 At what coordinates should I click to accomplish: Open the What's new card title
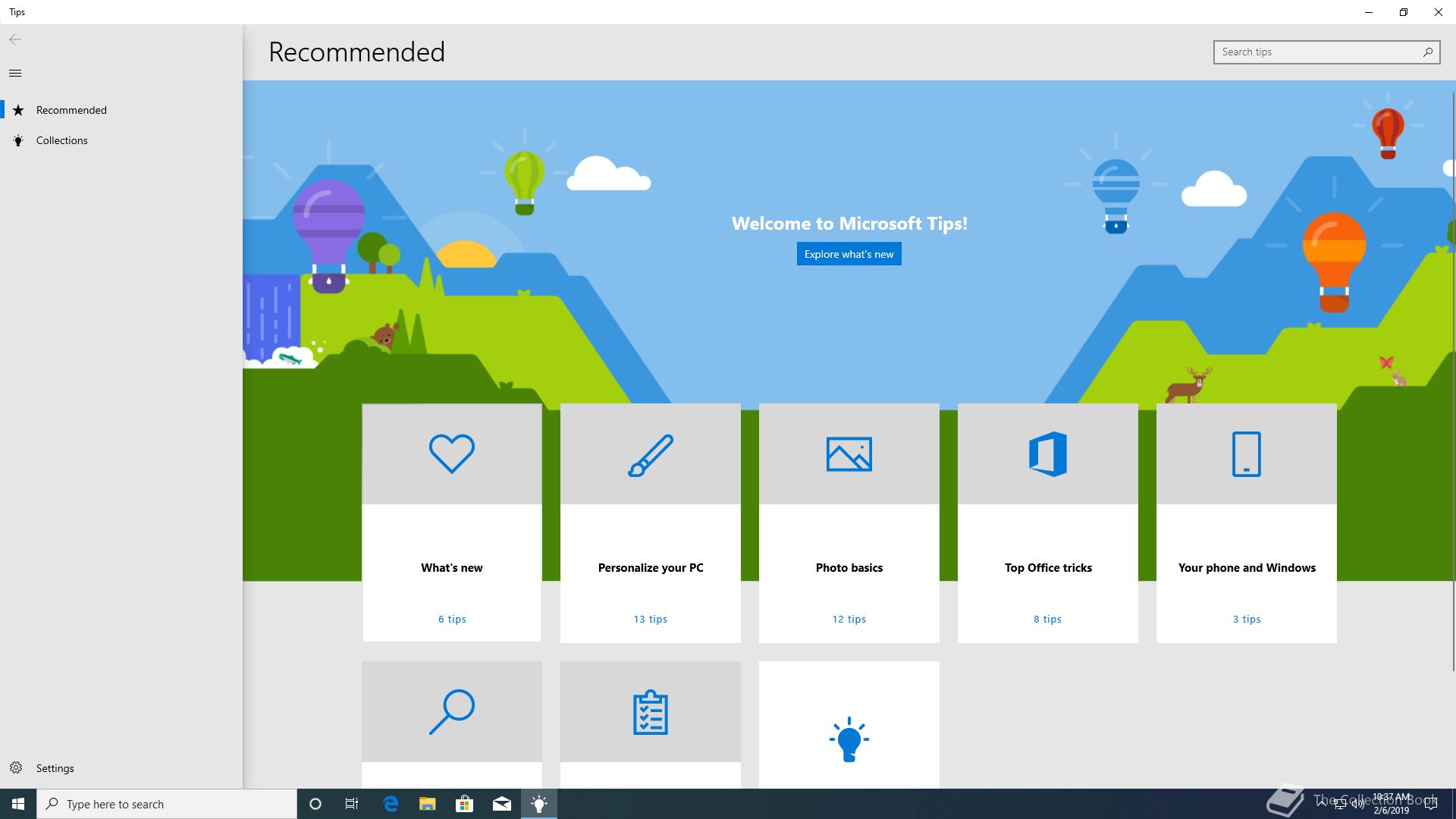452,567
